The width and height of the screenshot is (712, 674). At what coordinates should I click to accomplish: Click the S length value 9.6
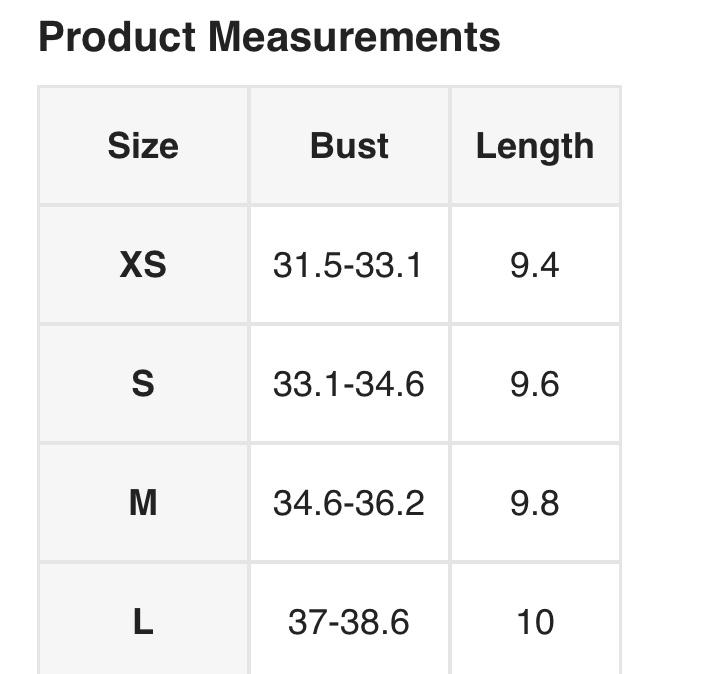(x=534, y=384)
